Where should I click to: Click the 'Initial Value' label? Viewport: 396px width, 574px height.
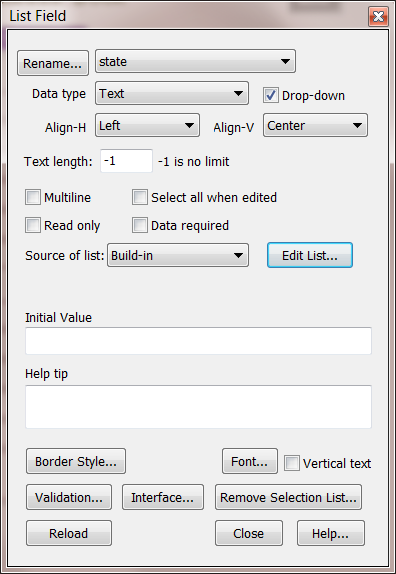click(x=59, y=317)
